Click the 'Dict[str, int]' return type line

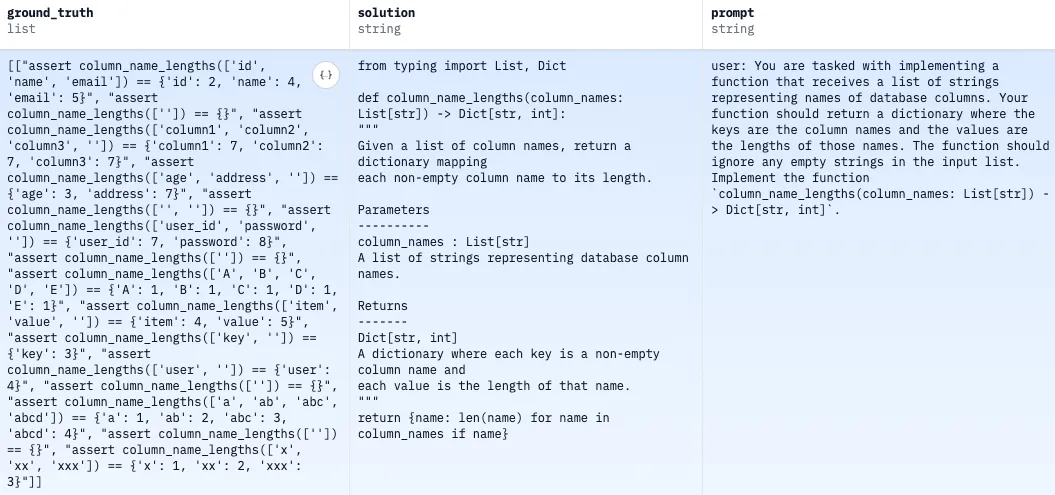(407, 338)
